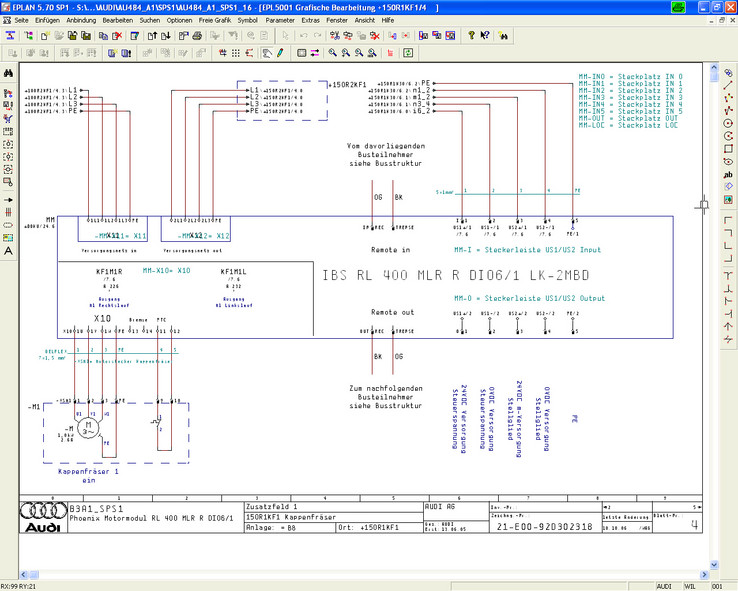Open the Freie Grafik menu
This screenshot has height=591, width=738.
tap(213, 20)
